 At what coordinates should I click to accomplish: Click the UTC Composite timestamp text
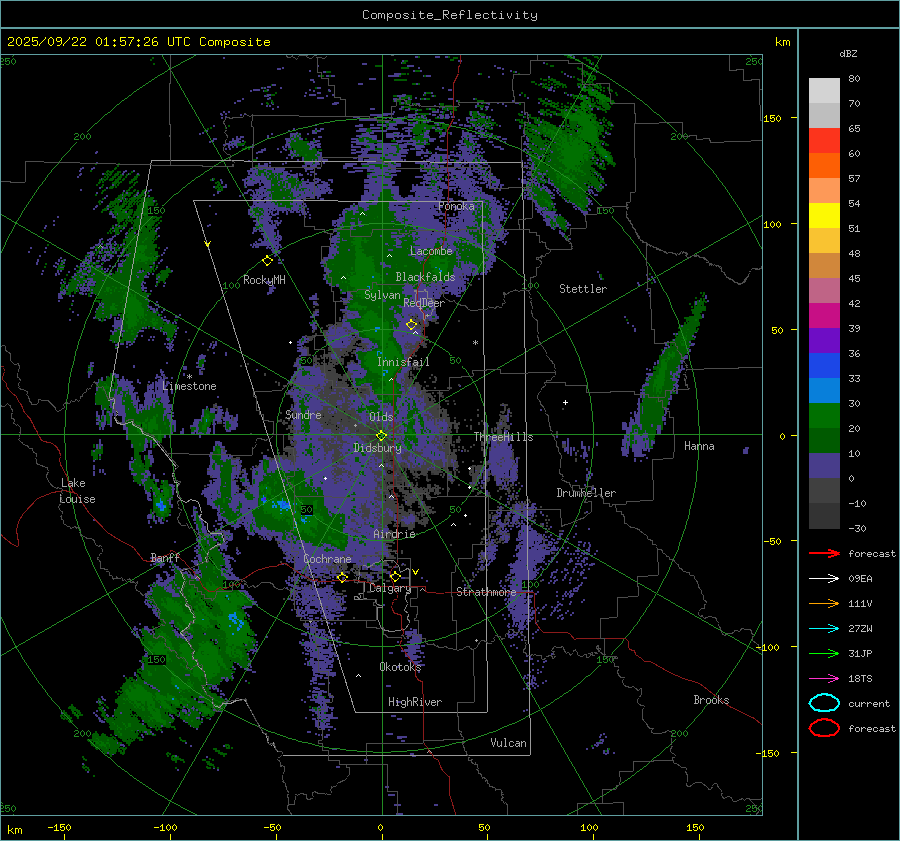pyautogui.click(x=138, y=42)
